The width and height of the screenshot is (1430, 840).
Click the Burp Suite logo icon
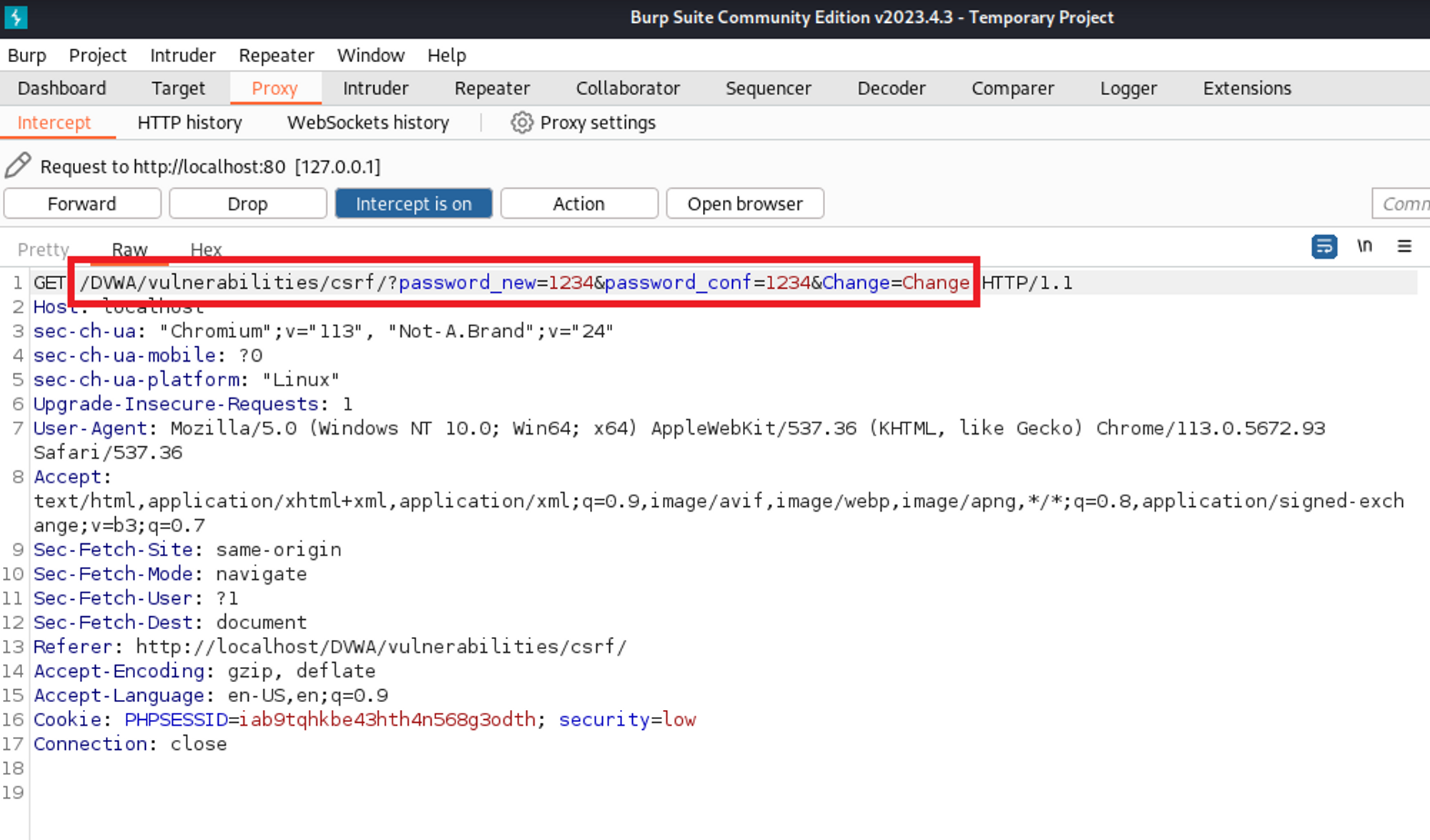pyautogui.click(x=16, y=17)
